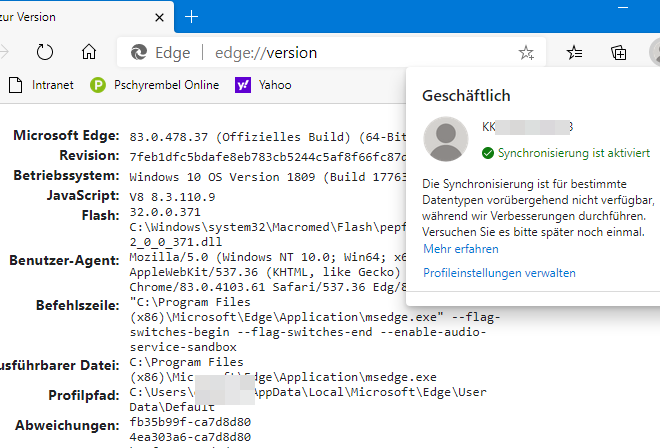The width and height of the screenshot is (660, 448).
Task: Click the 'Profilpfad:' label
Action: coord(84,396)
